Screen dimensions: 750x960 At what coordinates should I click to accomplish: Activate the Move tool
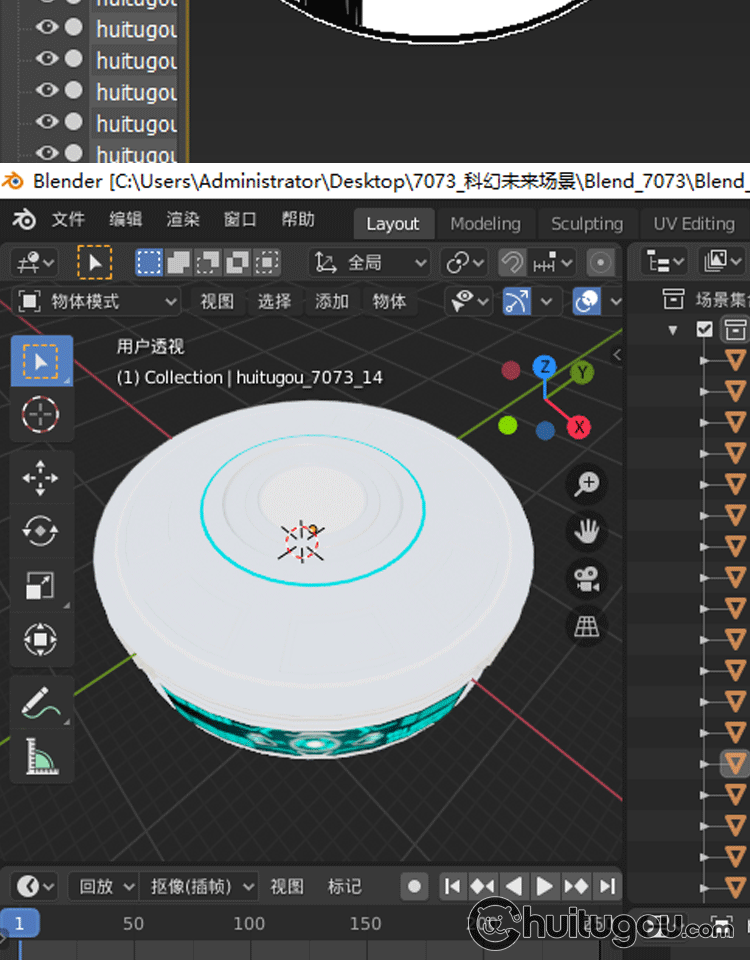tap(40, 478)
